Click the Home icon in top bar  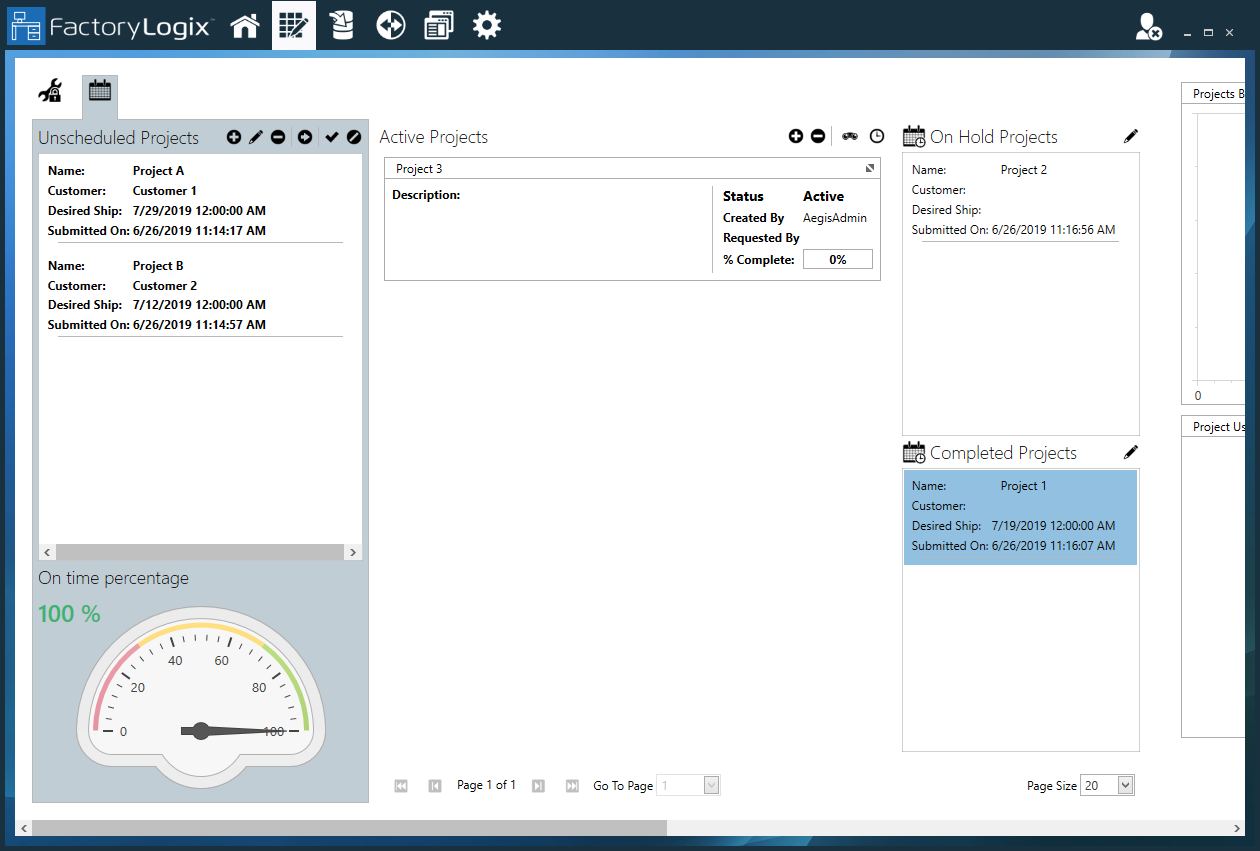[245, 26]
